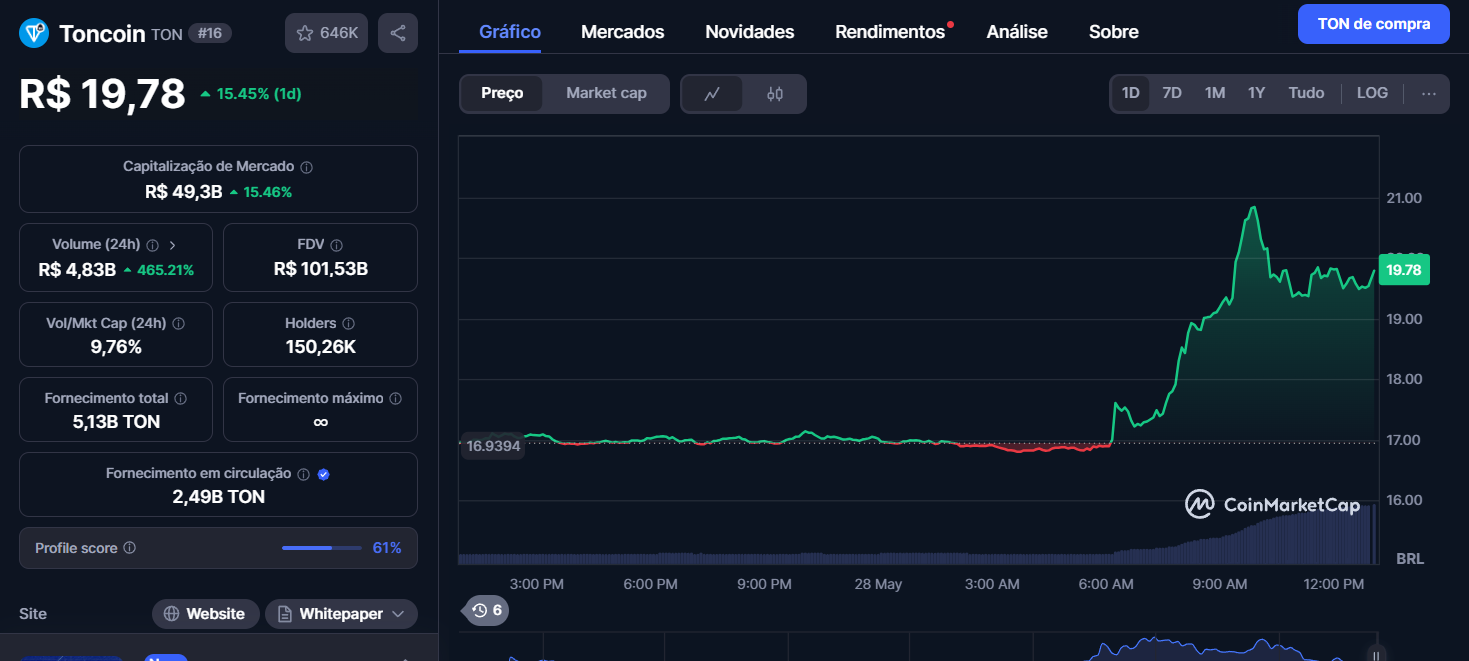This screenshot has height=661, width=1469.
Task: Click the 19.78 current price label
Action: (1404, 270)
